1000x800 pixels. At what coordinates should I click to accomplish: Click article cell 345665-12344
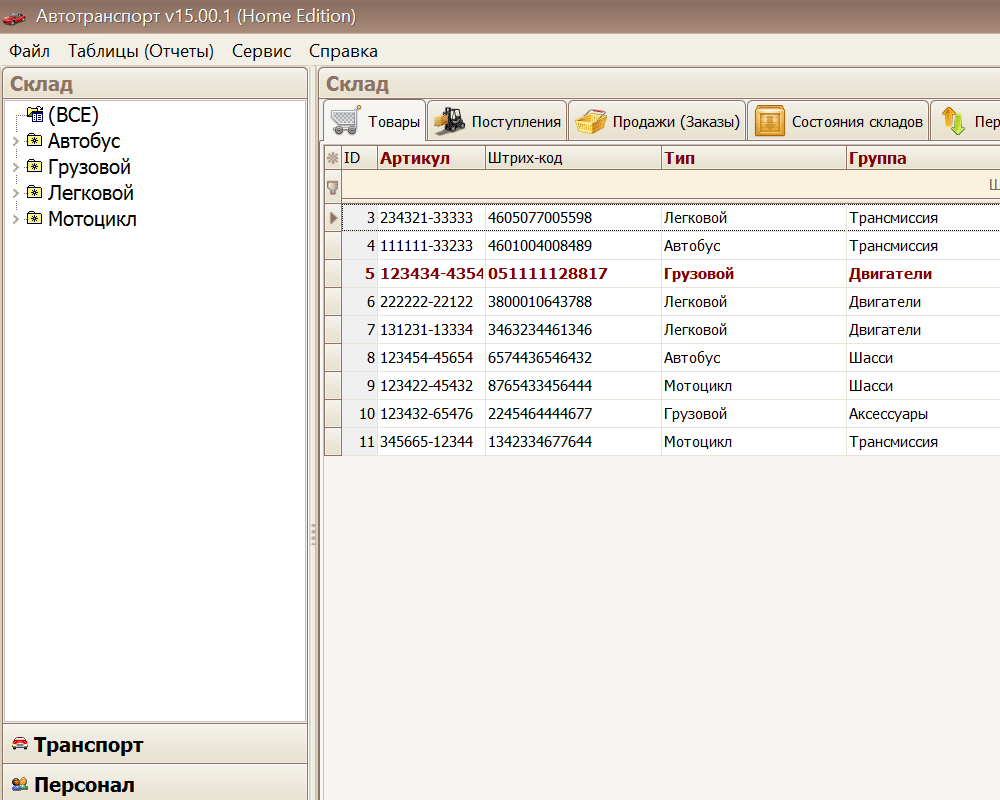click(x=431, y=442)
